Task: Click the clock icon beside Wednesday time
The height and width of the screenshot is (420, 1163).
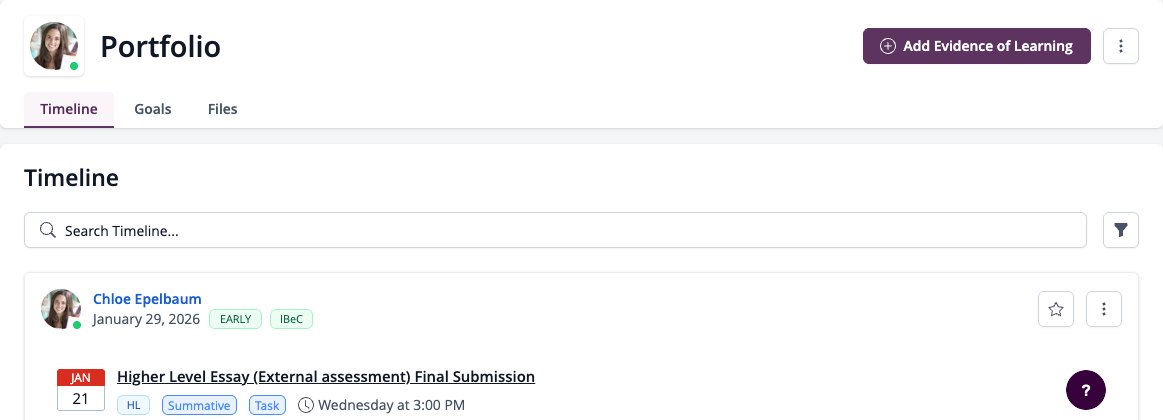Action: [x=306, y=405]
